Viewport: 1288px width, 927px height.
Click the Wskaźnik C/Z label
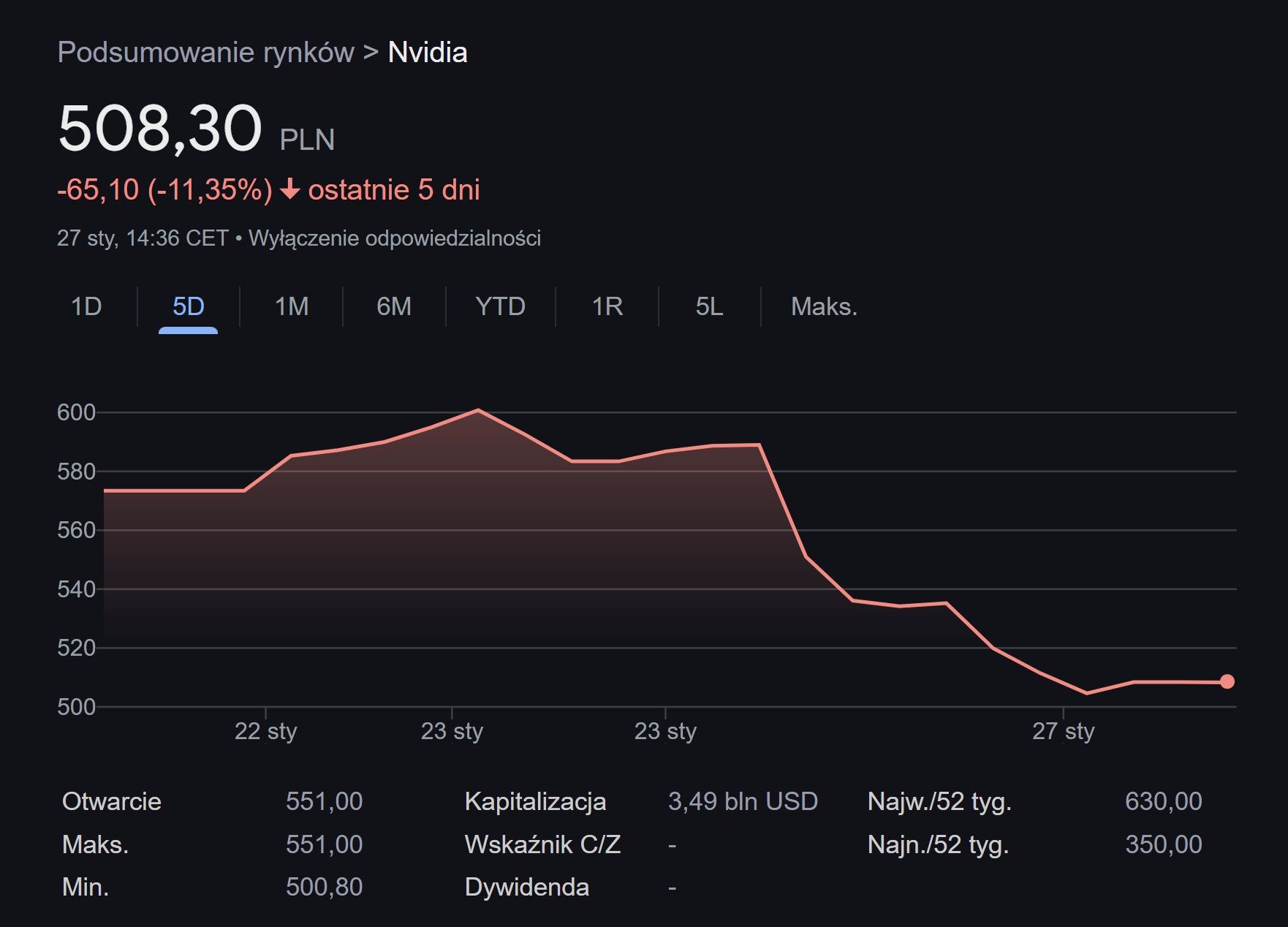[x=542, y=844]
